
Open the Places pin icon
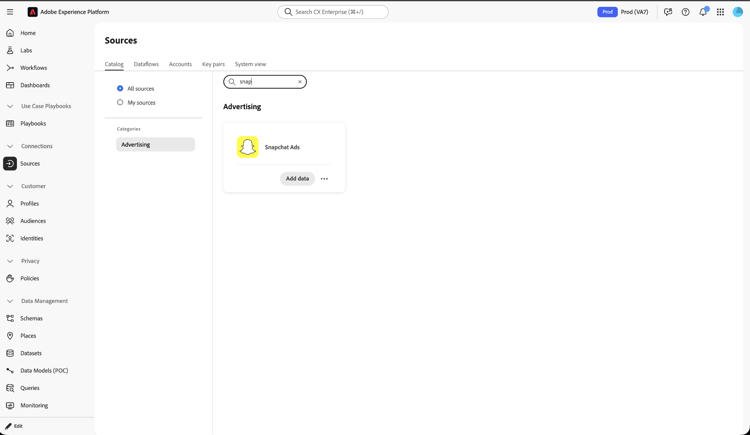(10, 336)
